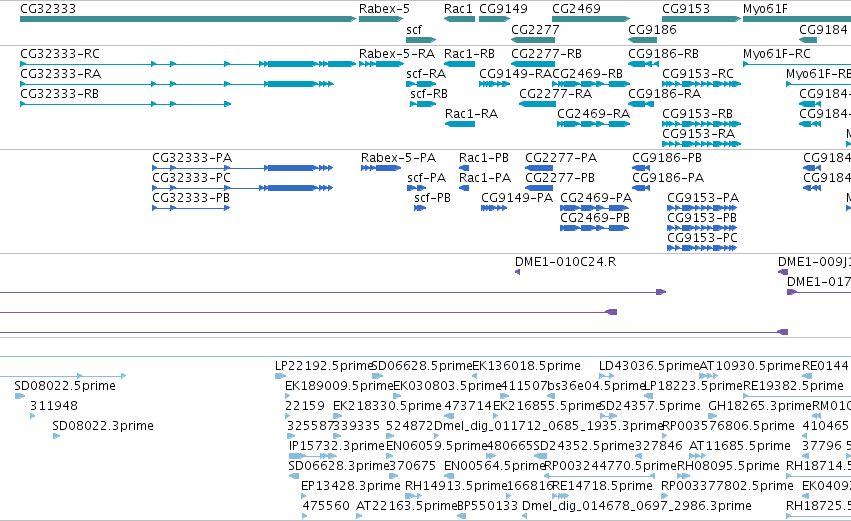This screenshot has width=851, height=521.
Task: Click EST SD06628.3prime
Action: (339, 466)
